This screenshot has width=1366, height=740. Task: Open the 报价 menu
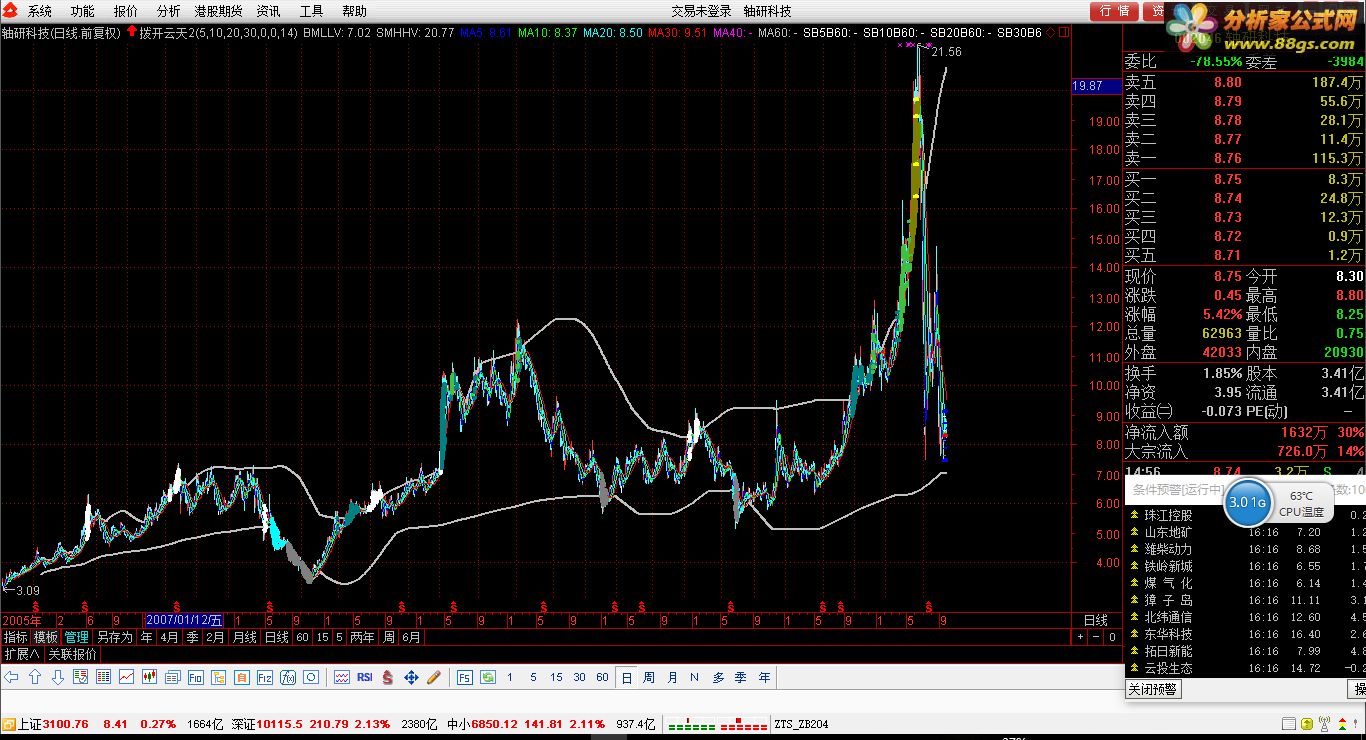[x=126, y=11]
